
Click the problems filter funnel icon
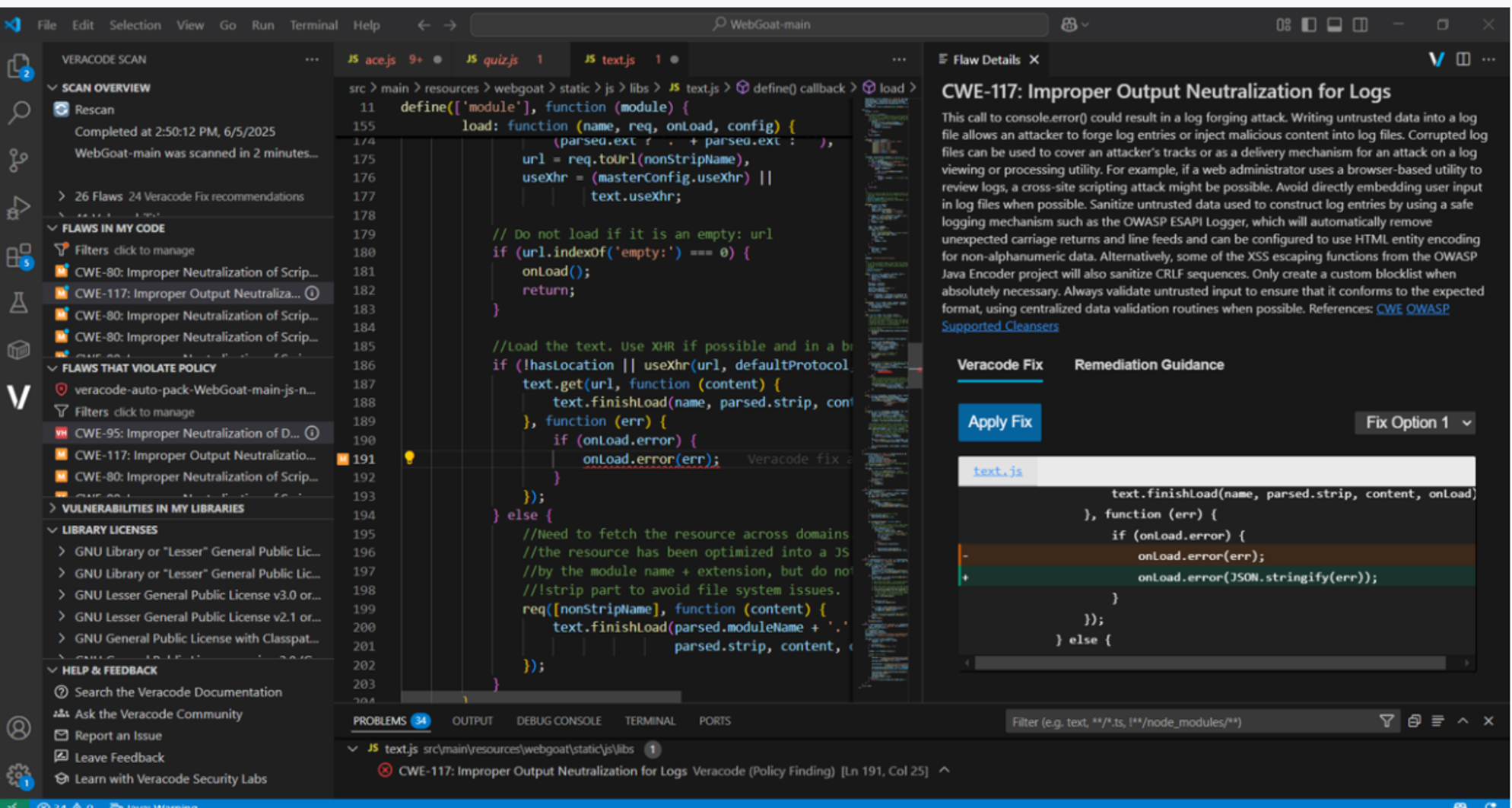pos(1387,721)
